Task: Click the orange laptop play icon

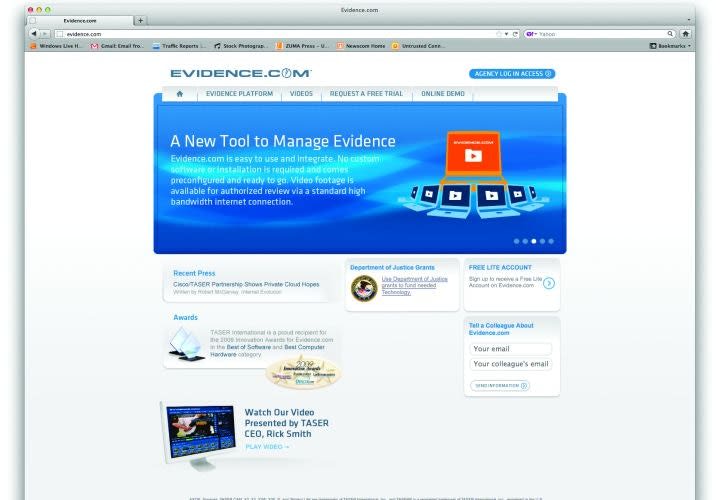Action: click(x=473, y=155)
